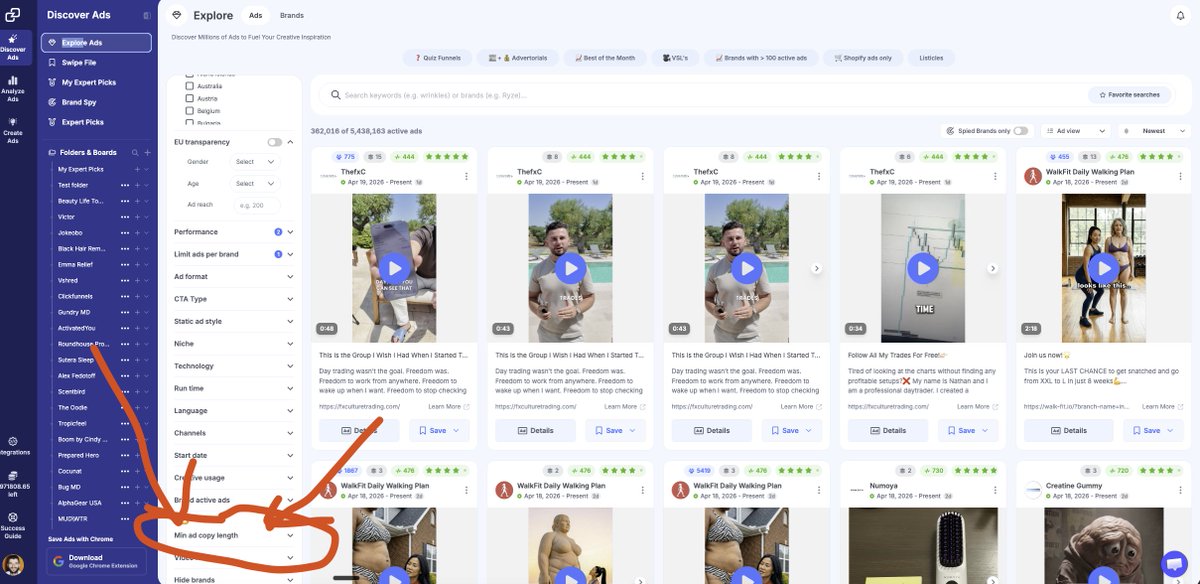1200x584 pixels.
Task: Check the Belgium country checkbox
Action: pyautogui.click(x=190, y=111)
